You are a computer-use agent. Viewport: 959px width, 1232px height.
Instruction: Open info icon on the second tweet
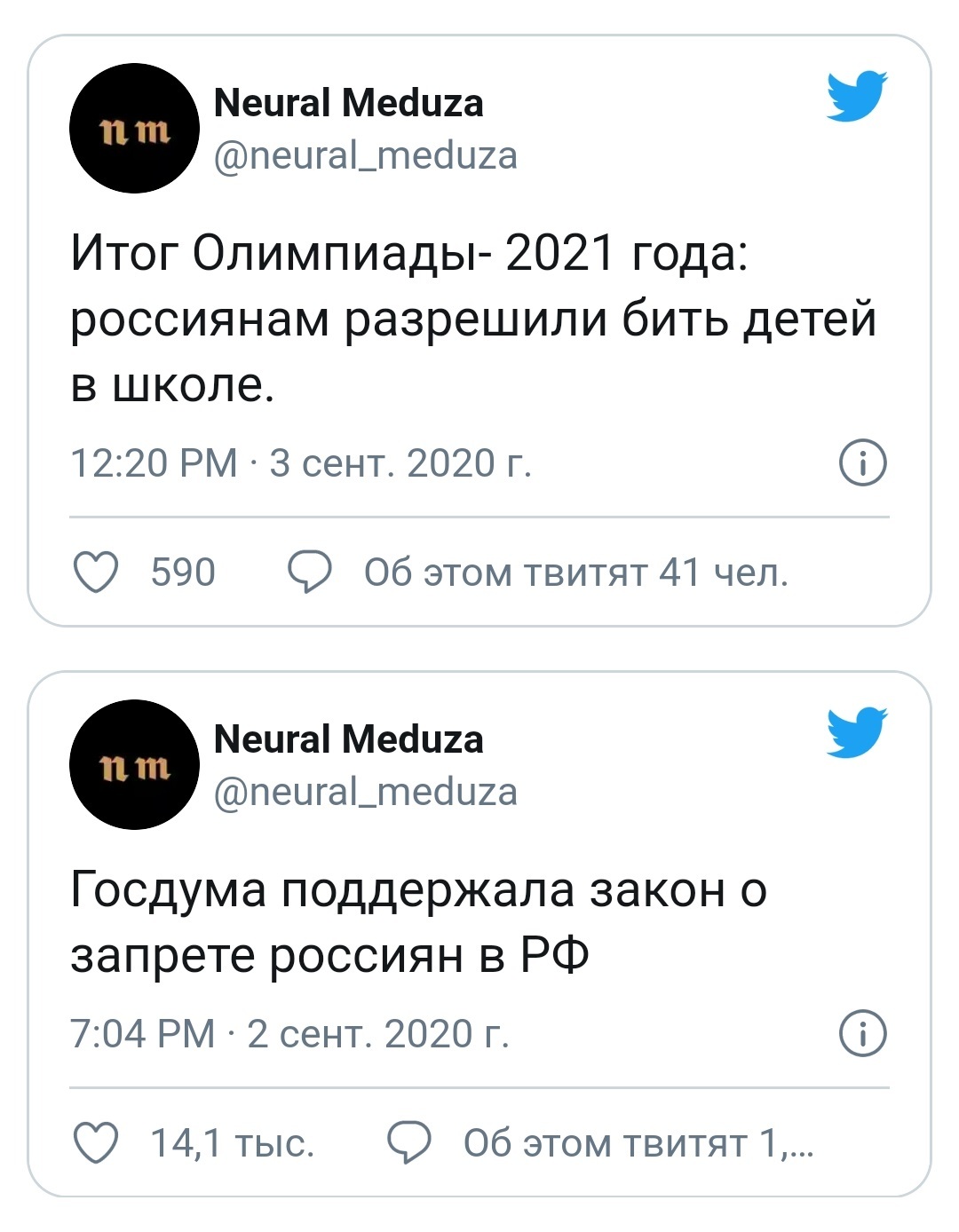coord(863,1034)
